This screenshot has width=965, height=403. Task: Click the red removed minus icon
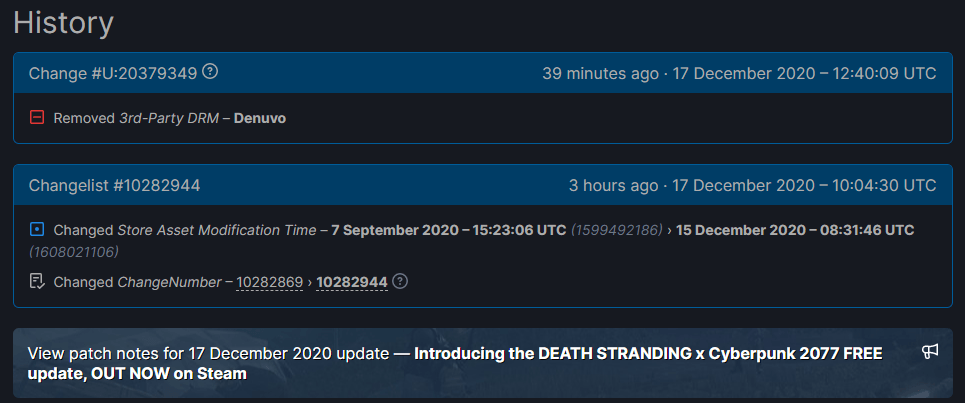[37, 118]
